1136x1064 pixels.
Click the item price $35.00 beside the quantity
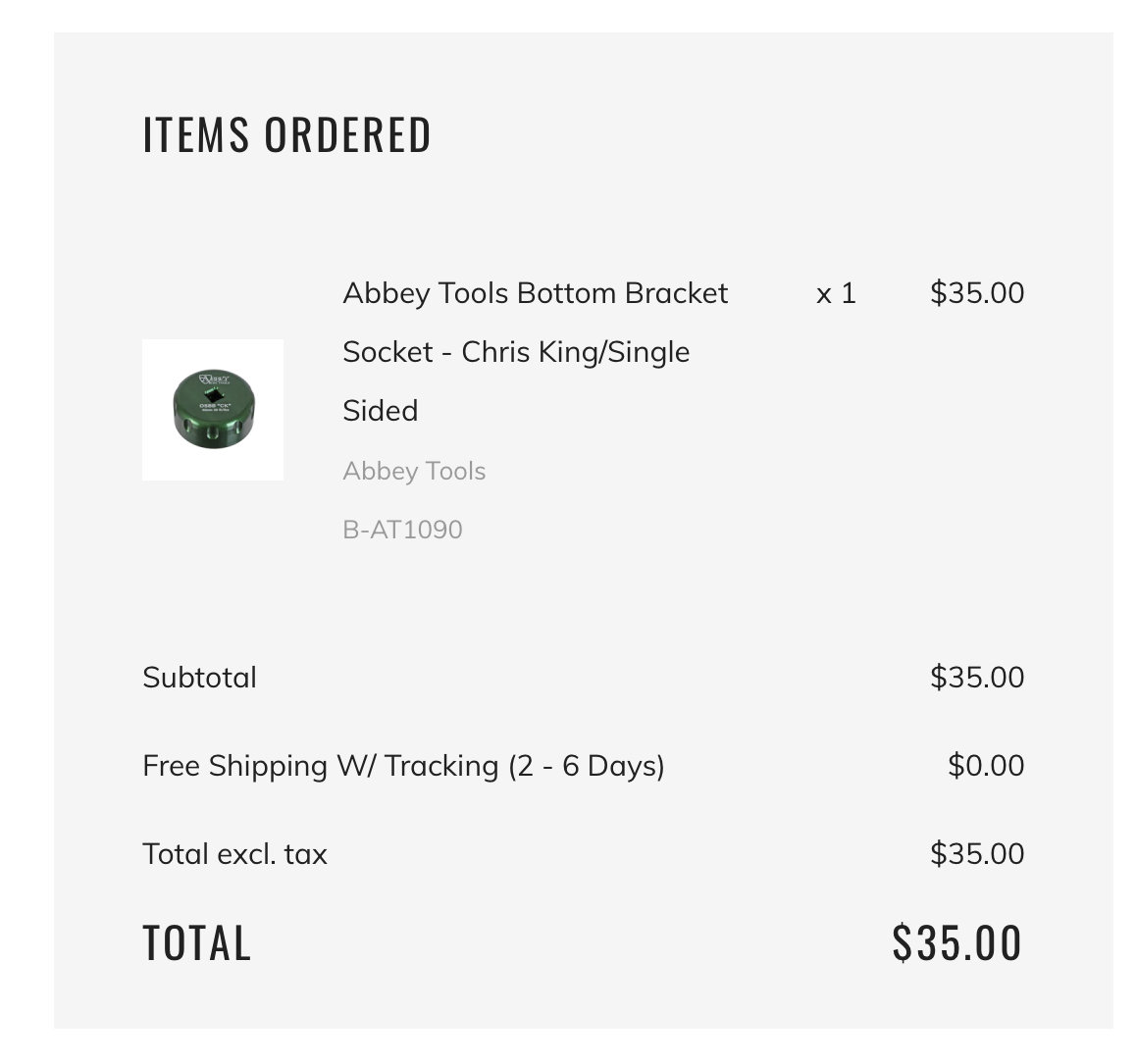[x=977, y=292]
